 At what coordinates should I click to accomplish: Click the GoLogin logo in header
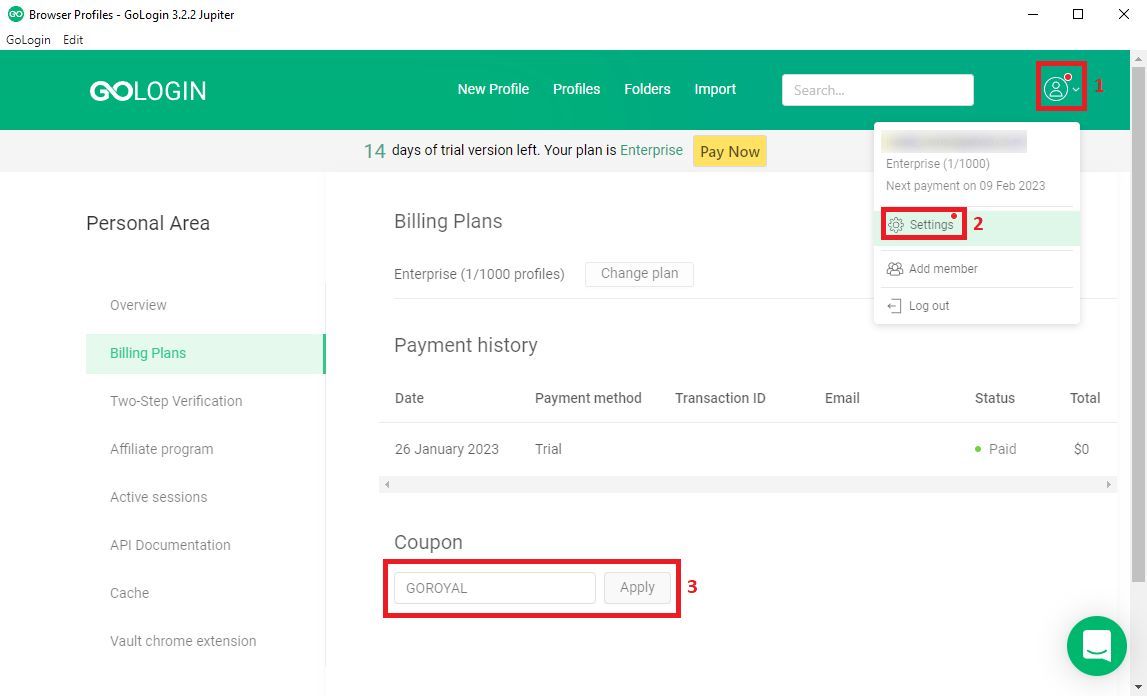click(x=148, y=90)
